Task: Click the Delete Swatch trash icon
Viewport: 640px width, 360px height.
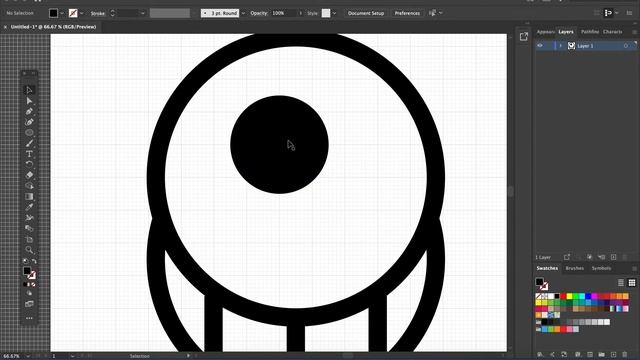Action: (x=624, y=355)
